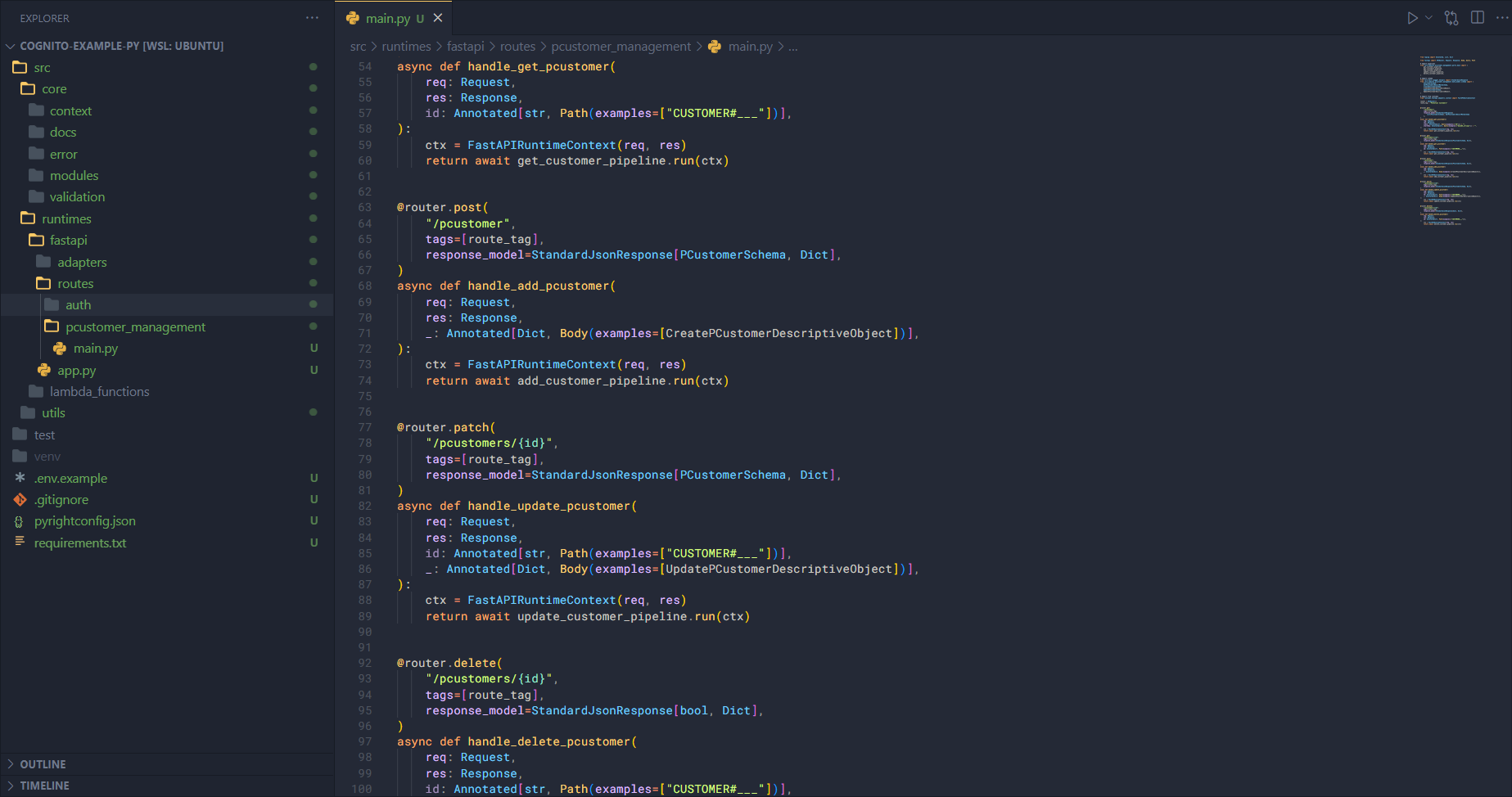The width and height of the screenshot is (1512, 797).
Task: Open app.py from the explorer
Action: pos(76,370)
